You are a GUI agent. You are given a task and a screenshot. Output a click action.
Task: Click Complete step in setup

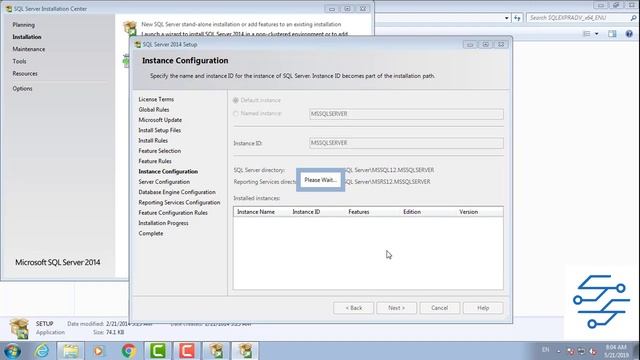pos(151,233)
